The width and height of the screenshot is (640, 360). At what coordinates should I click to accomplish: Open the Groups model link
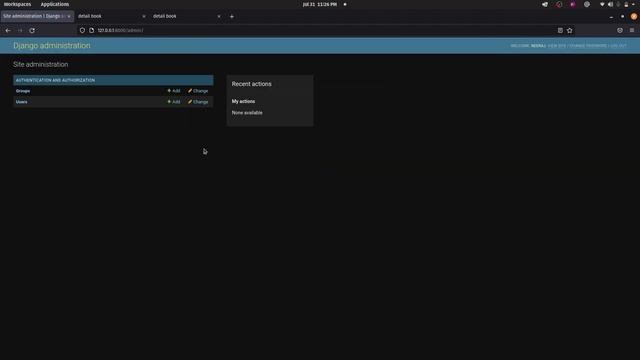23,91
